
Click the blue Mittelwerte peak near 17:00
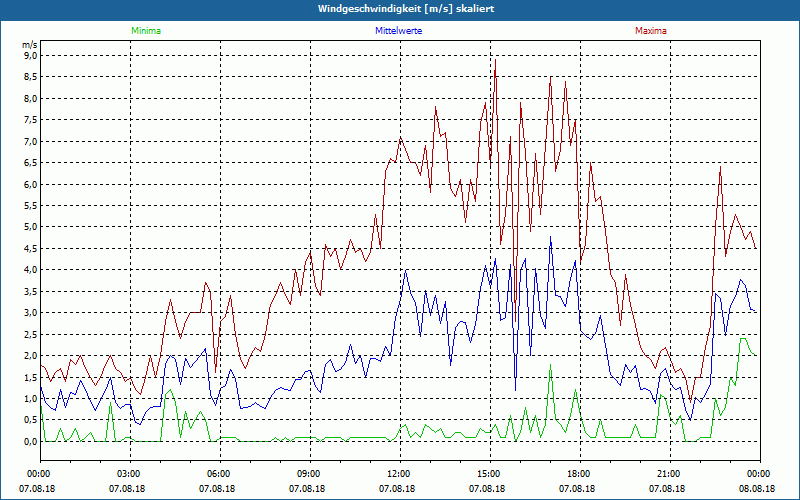[551, 237]
